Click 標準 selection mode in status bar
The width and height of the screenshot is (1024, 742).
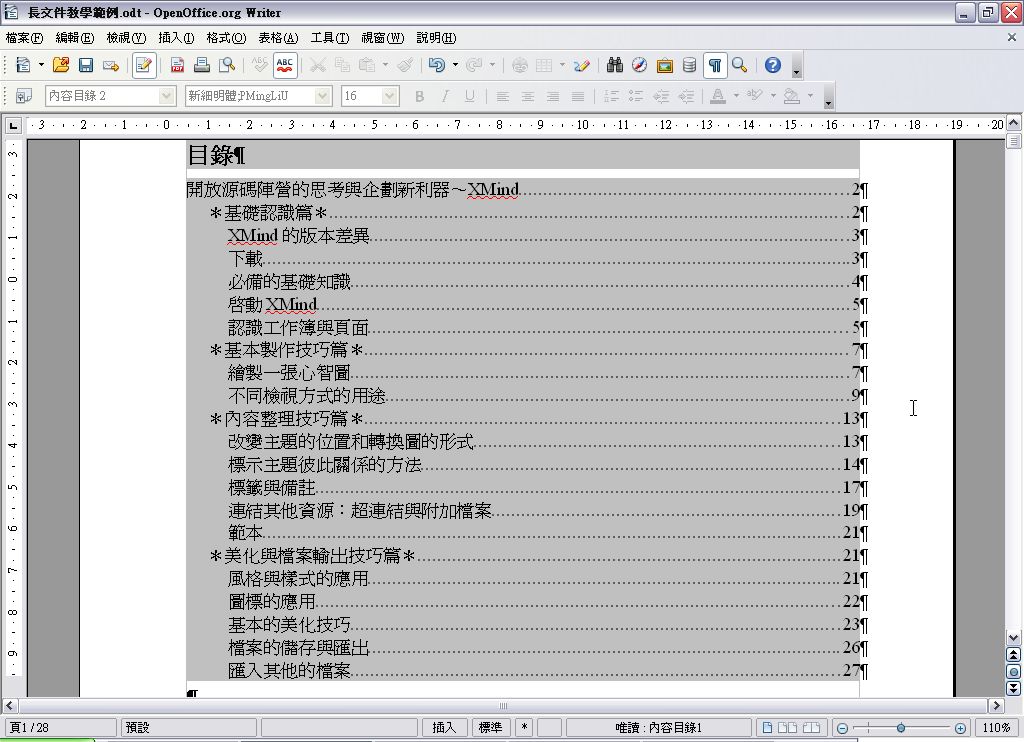(x=490, y=727)
